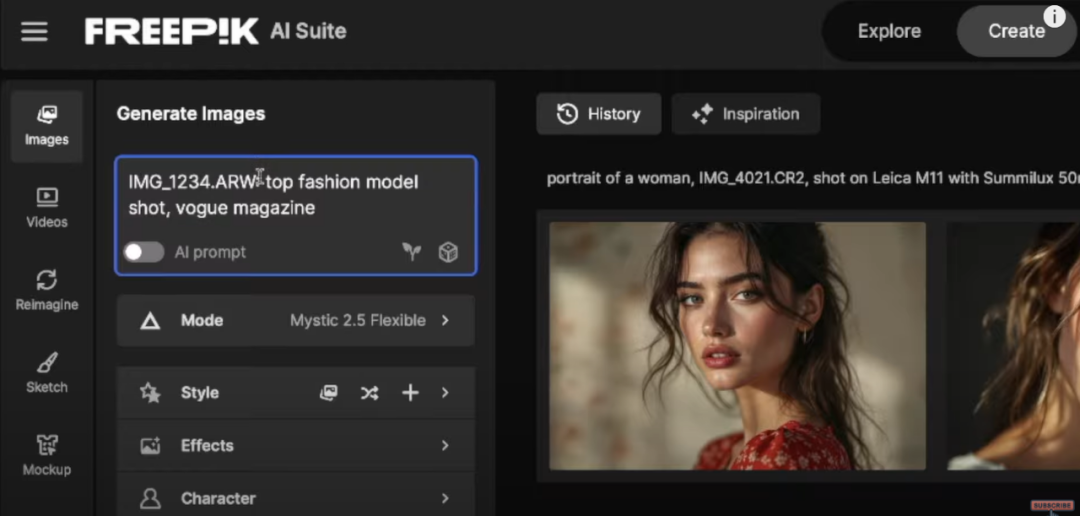Click the plant icon in prompt box
This screenshot has height=516, width=1080.
click(x=412, y=252)
